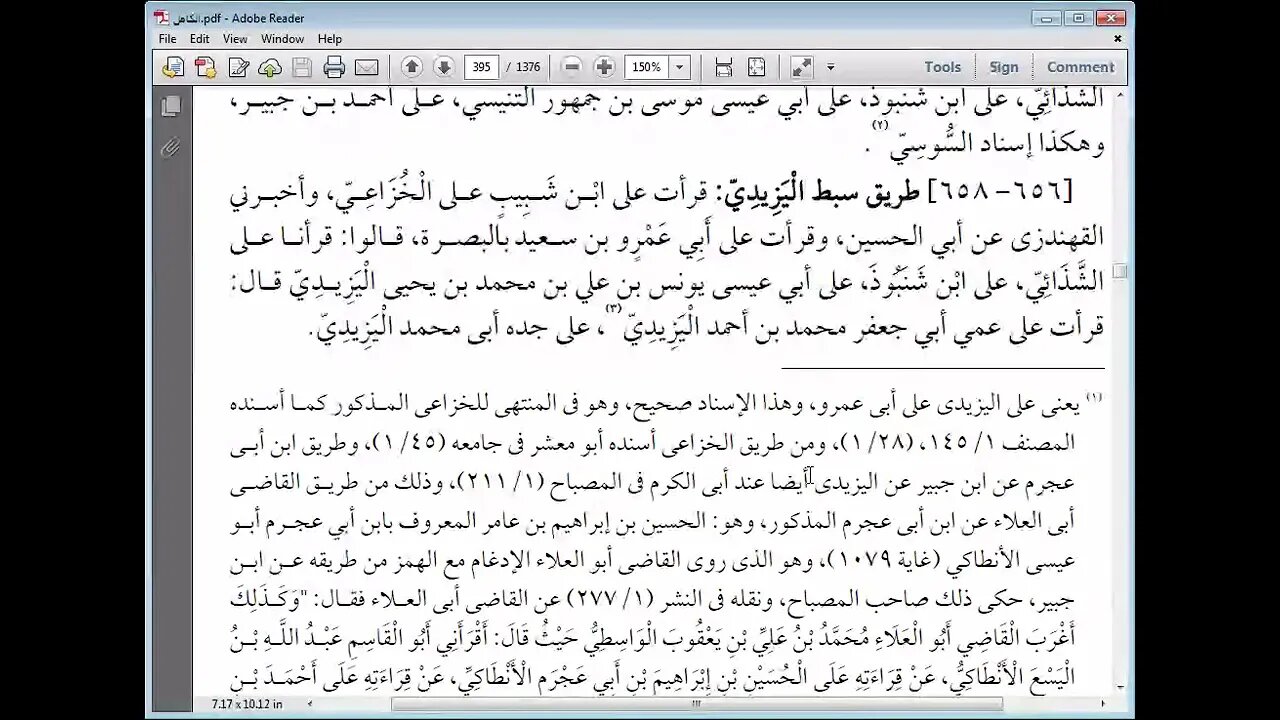Open the Edit menu
Image resolution: width=1280 pixels, height=720 pixels.
pos(200,39)
